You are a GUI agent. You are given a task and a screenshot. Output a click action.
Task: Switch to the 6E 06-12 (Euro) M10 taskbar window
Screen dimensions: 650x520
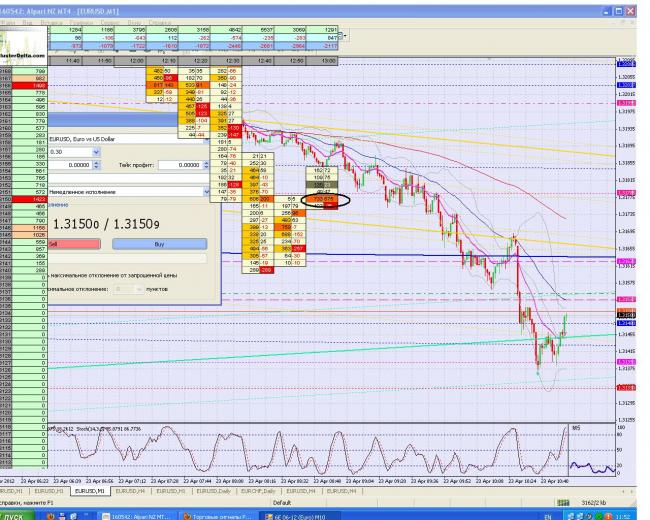[x=301, y=516]
